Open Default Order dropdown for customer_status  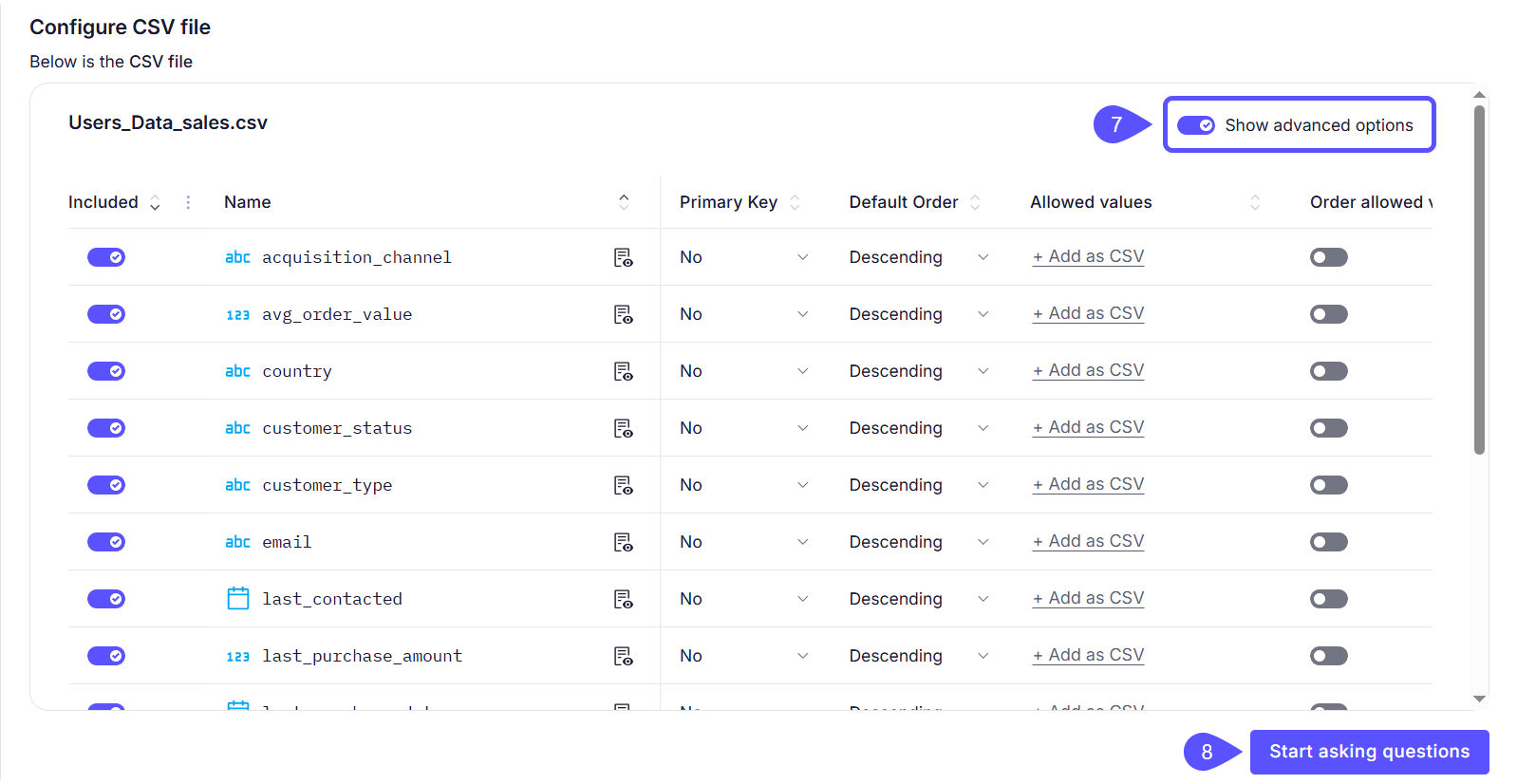click(919, 428)
